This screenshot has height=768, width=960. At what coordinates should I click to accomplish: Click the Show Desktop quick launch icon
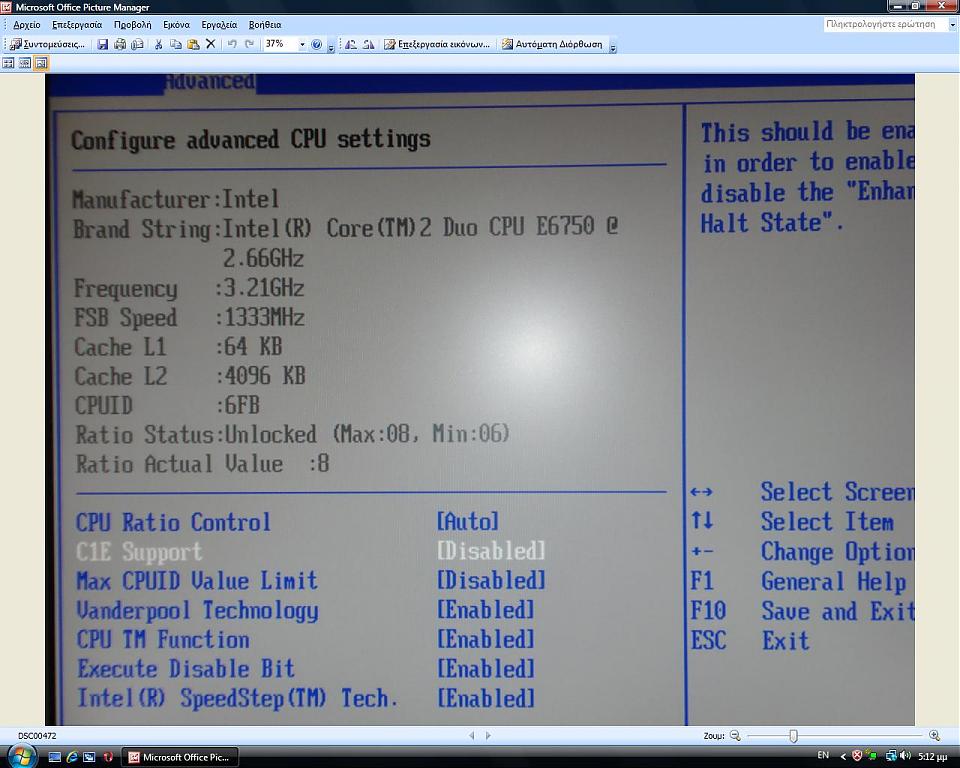click(54, 758)
